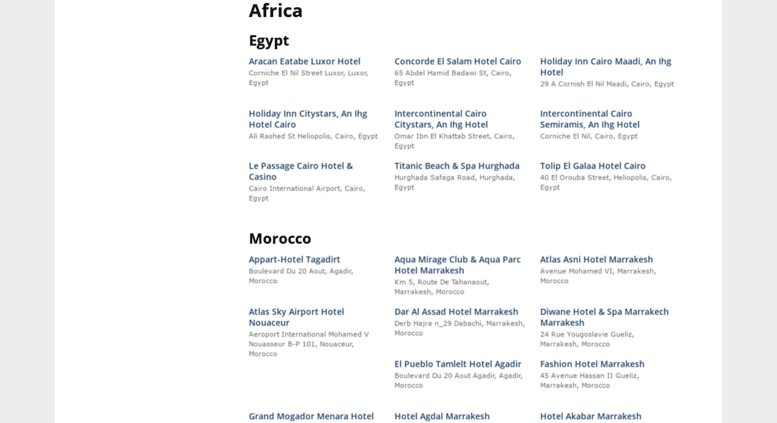Open Holiday Inn Citystars, An Ihg Hotel Cairo
This screenshot has width=777, height=423.
(x=308, y=119)
